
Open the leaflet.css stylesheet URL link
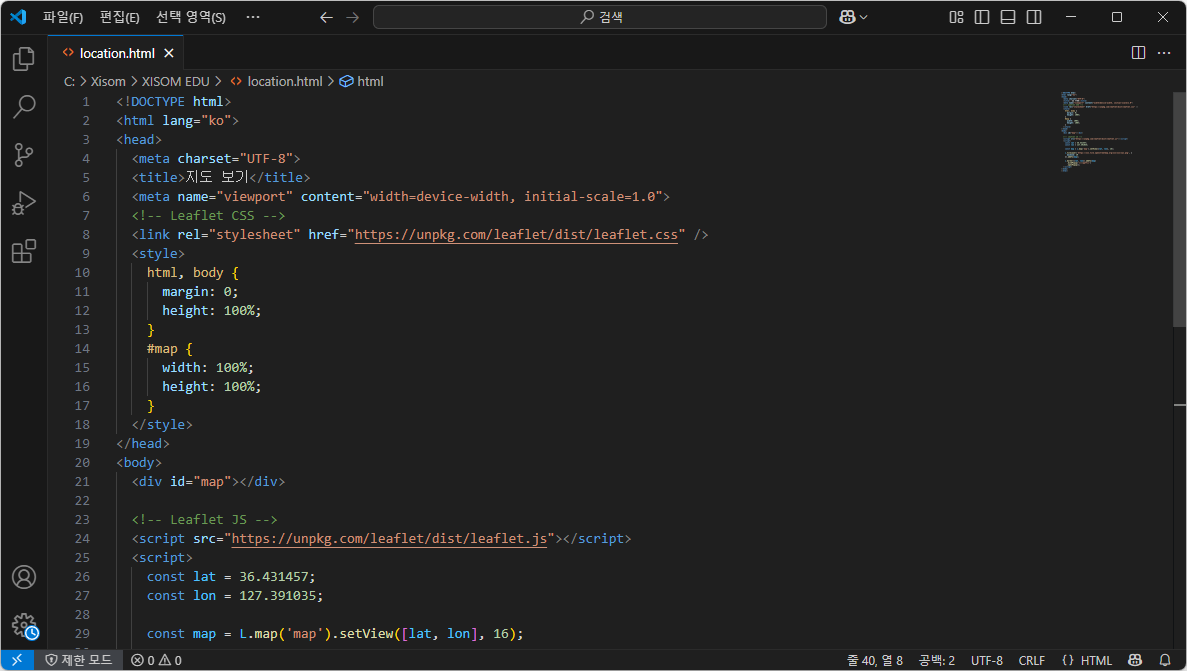[x=516, y=235]
